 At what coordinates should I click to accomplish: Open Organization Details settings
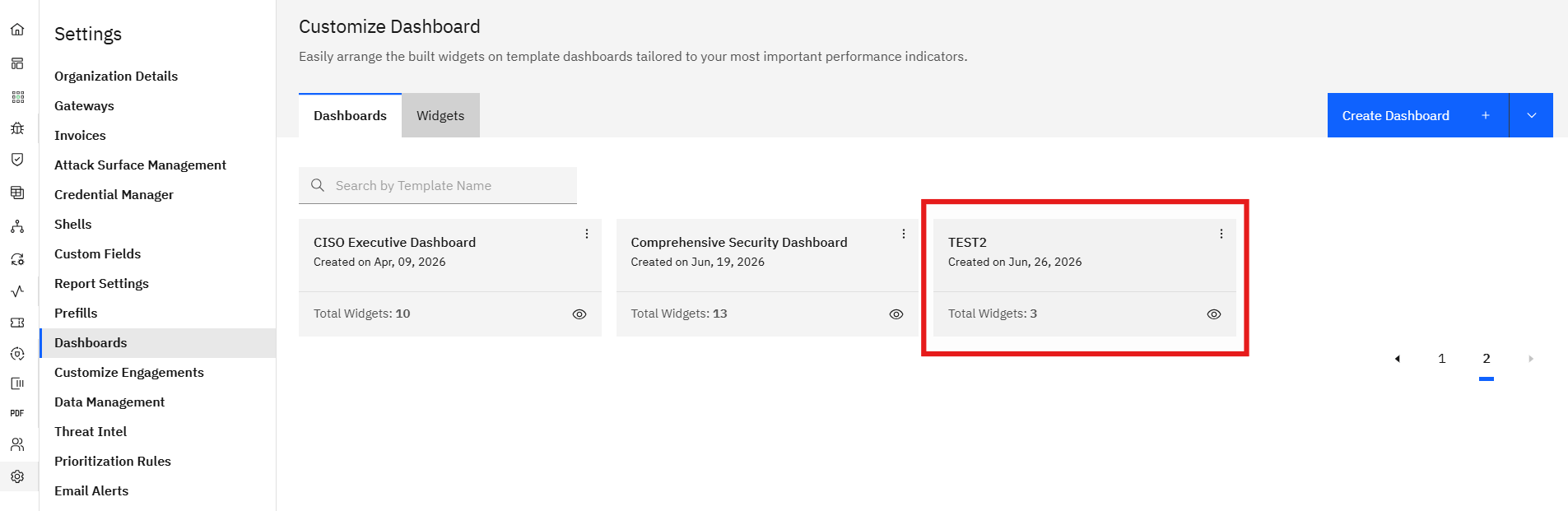click(116, 76)
